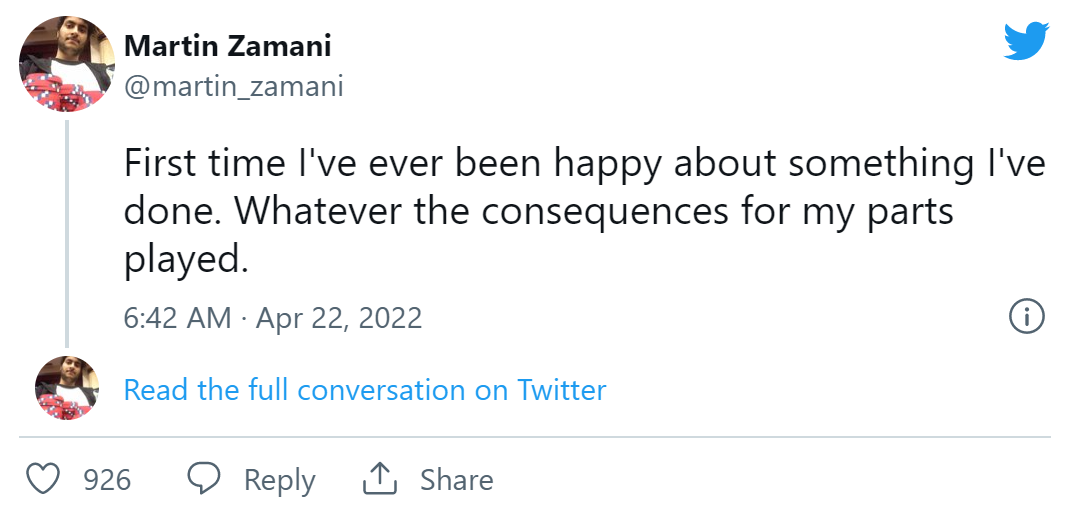Visit the @martin_zamani handle

coord(233,87)
